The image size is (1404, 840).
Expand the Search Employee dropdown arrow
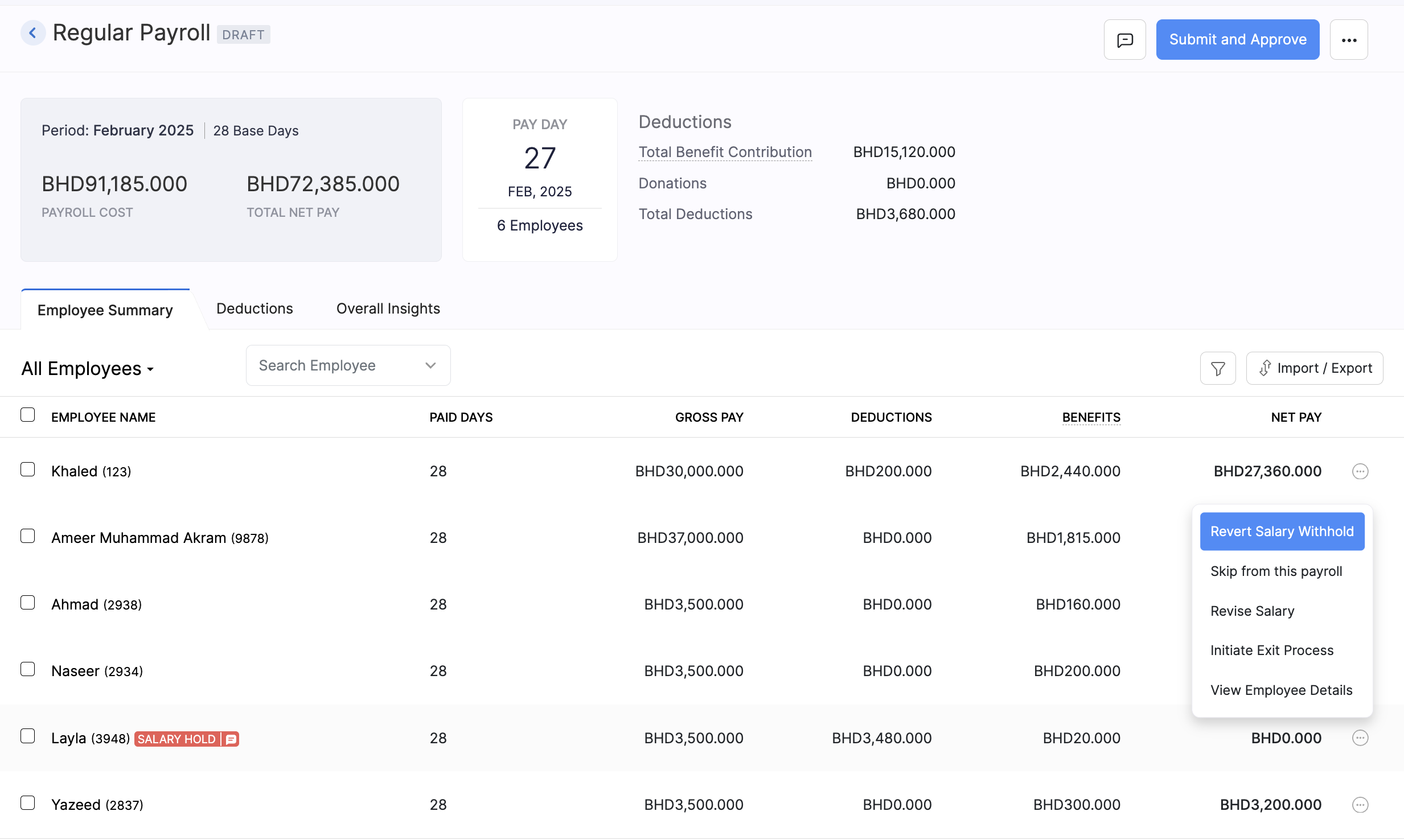point(430,365)
